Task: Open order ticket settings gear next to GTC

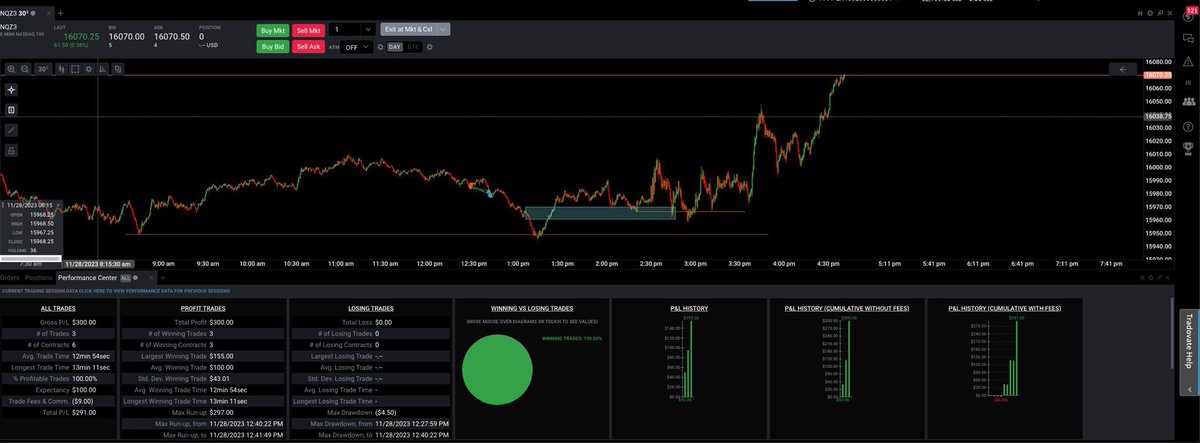Action: 430,47
